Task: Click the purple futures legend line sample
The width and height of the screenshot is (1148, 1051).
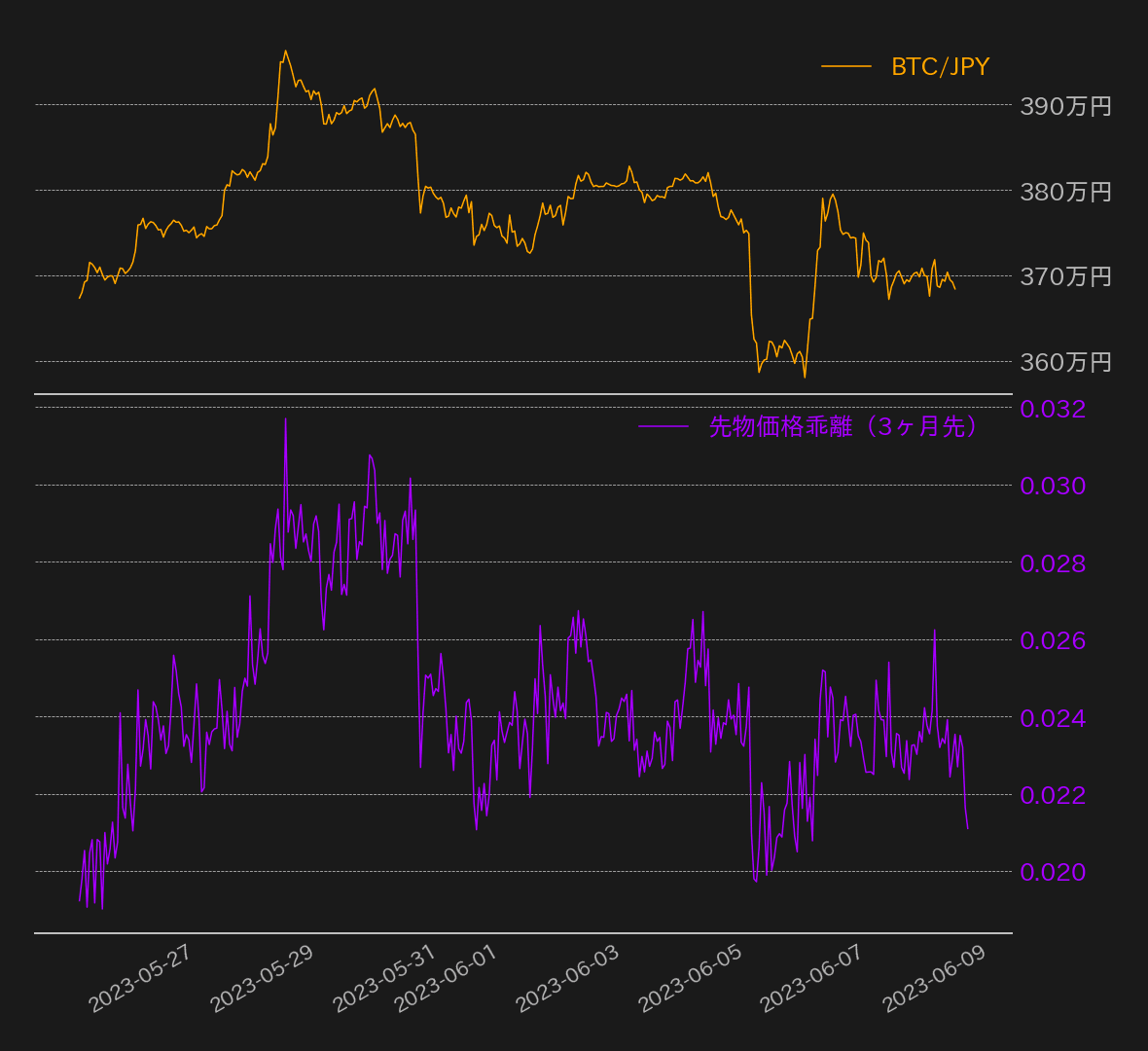Action: pyautogui.click(x=664, y=426)
